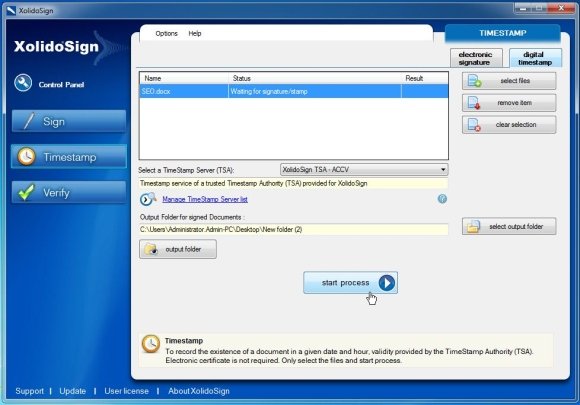This screenshot has width=580, height=405.
Task: Select the SEO.docx row in file list
Action: (294, 91)
